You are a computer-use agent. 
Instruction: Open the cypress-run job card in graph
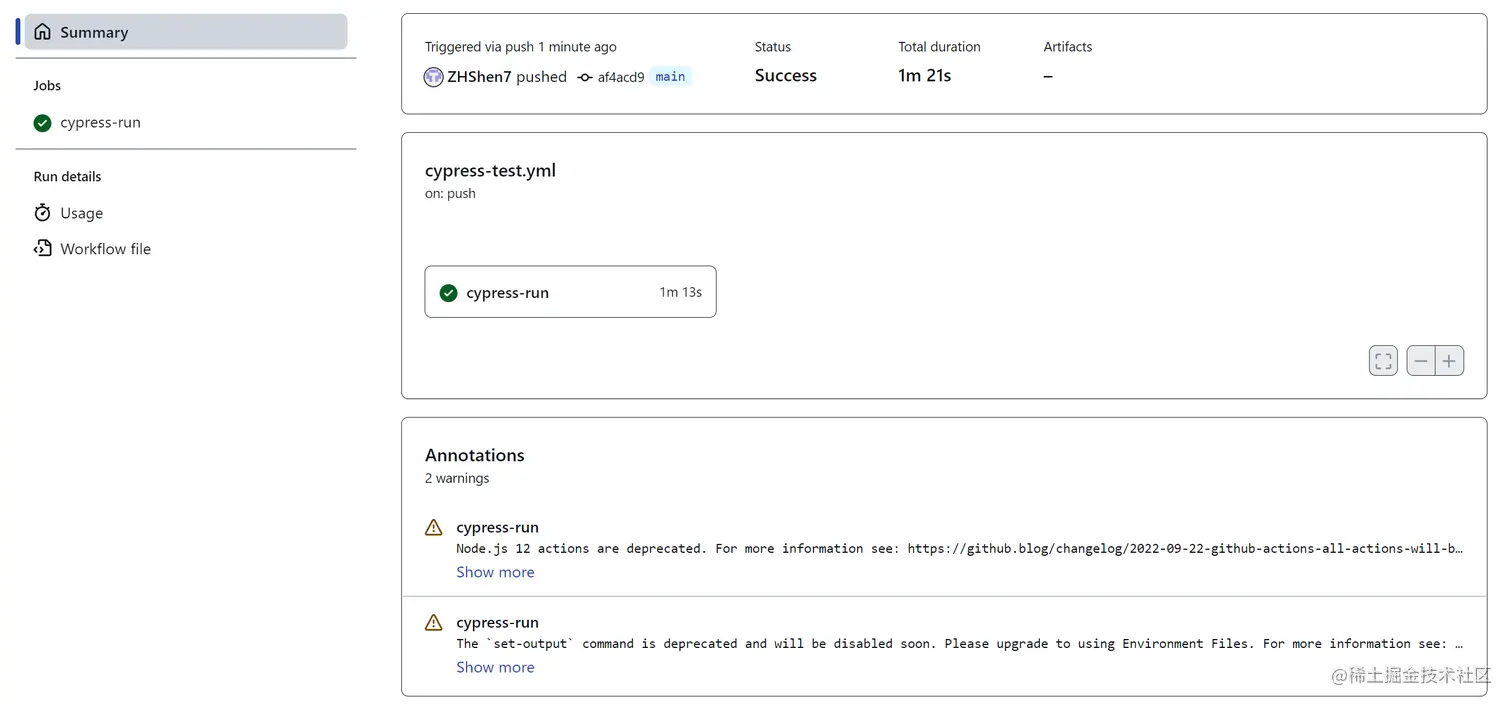570,292
